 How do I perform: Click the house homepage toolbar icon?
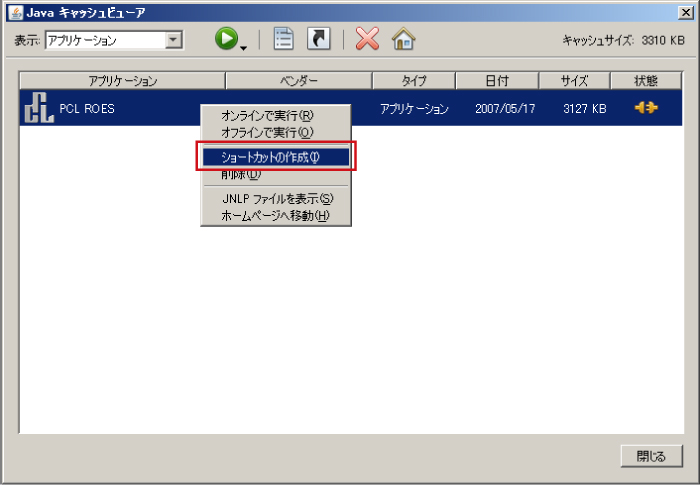403,39
